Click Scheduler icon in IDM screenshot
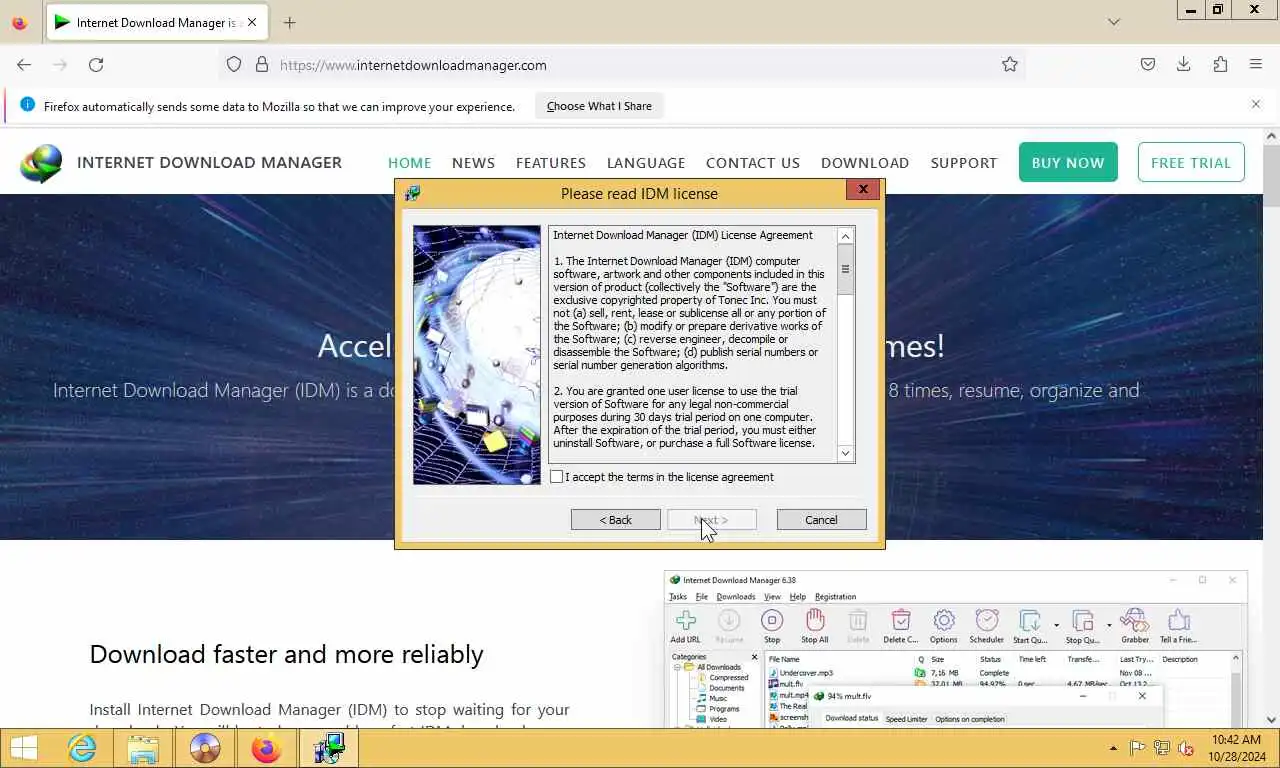This screenshot has height=768, width=1280. [987, 627]
